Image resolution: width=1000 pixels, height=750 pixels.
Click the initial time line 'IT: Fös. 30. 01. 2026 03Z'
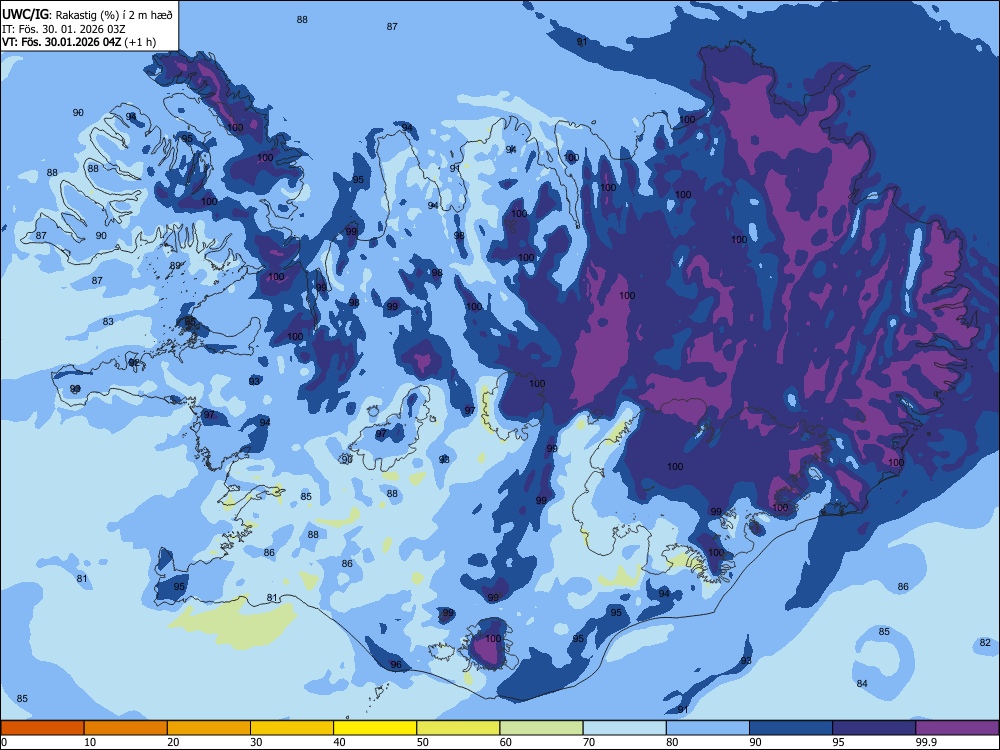tap(64, 29)
